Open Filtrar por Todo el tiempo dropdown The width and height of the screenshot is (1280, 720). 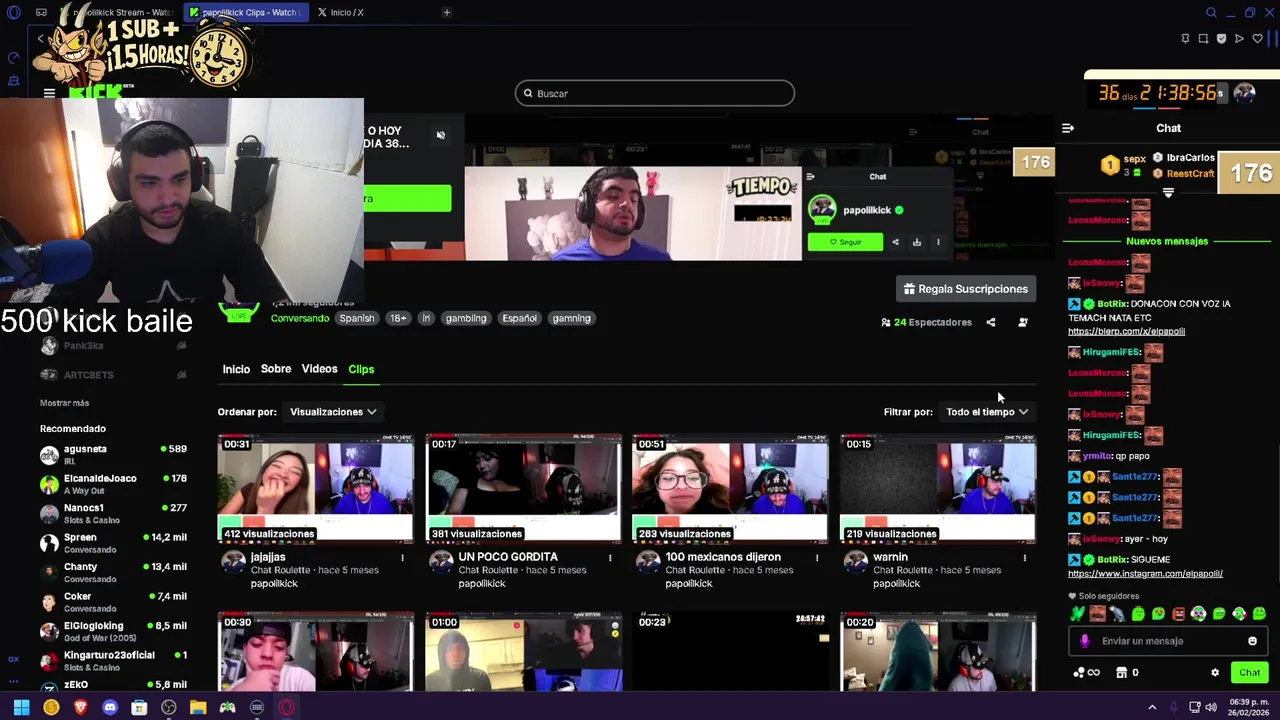coord(988,412)
